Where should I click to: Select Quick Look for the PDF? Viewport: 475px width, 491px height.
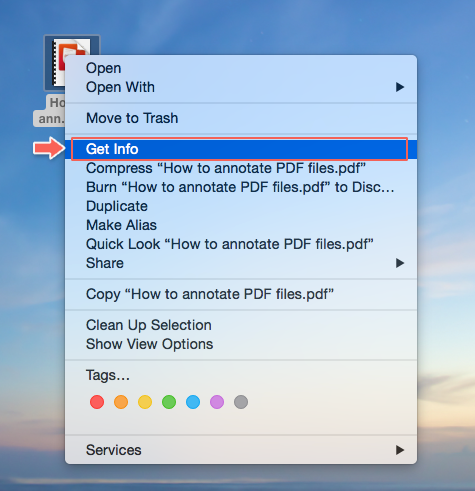(x=241, y=244)
